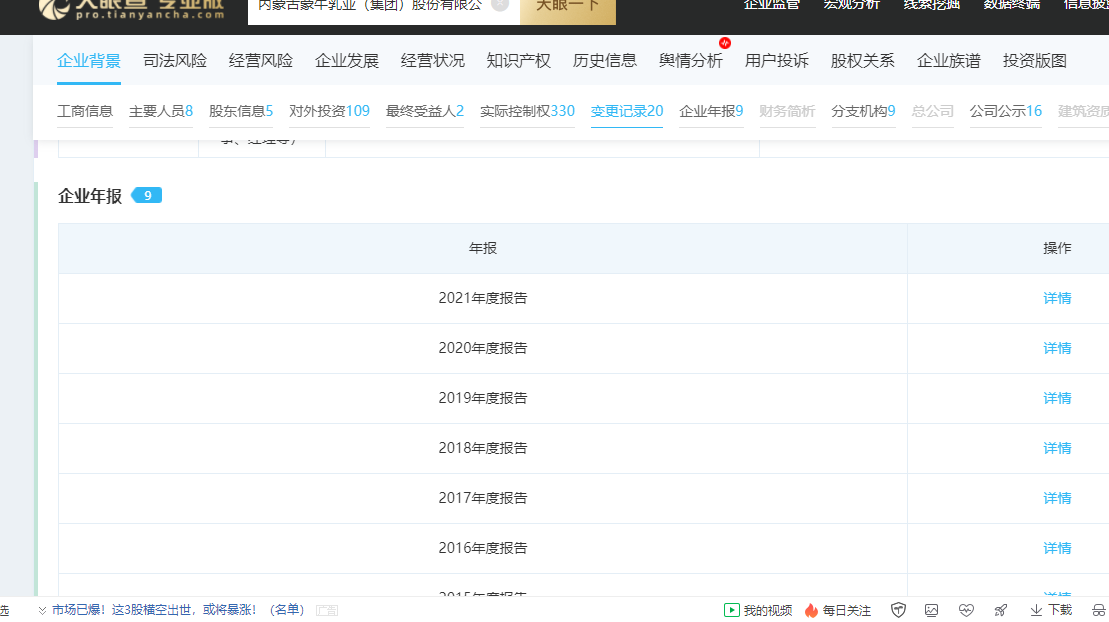The width and height of the screenshot is (1109, 622).
Task: Open the 市场已爆 news headline link
Action: point(178,610)
